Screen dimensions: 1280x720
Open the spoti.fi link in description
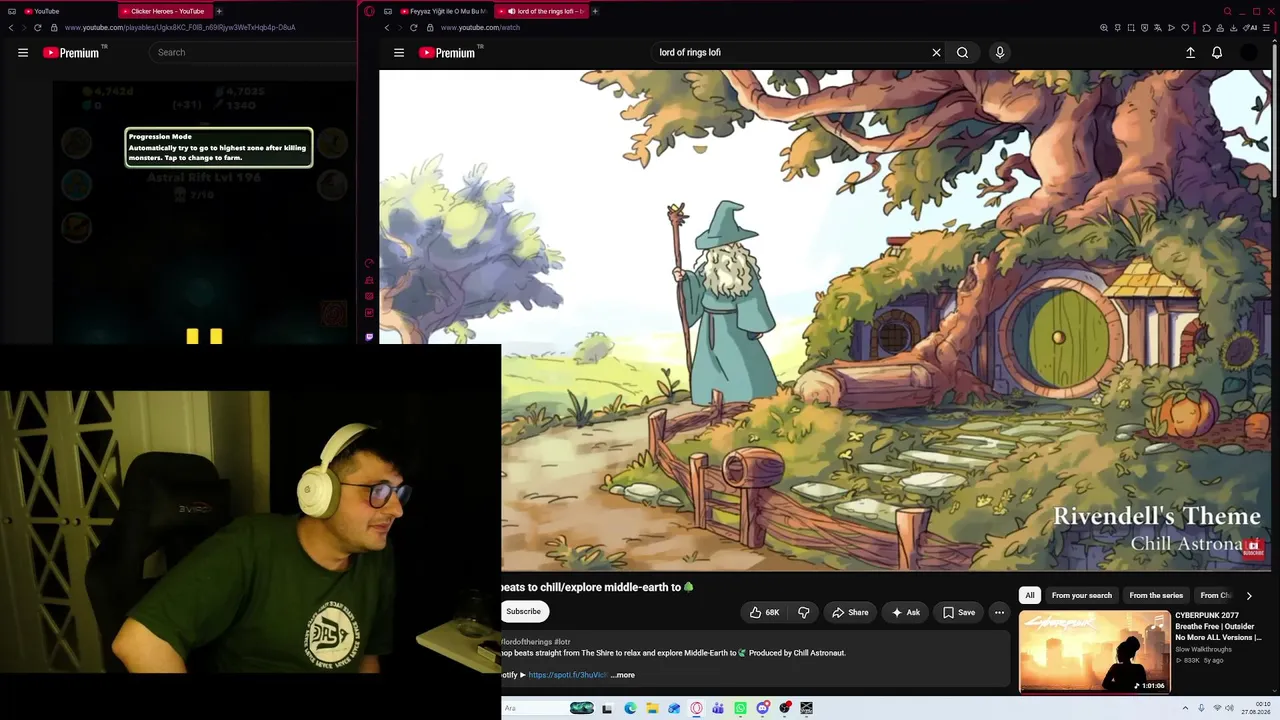tap(568, 675)
